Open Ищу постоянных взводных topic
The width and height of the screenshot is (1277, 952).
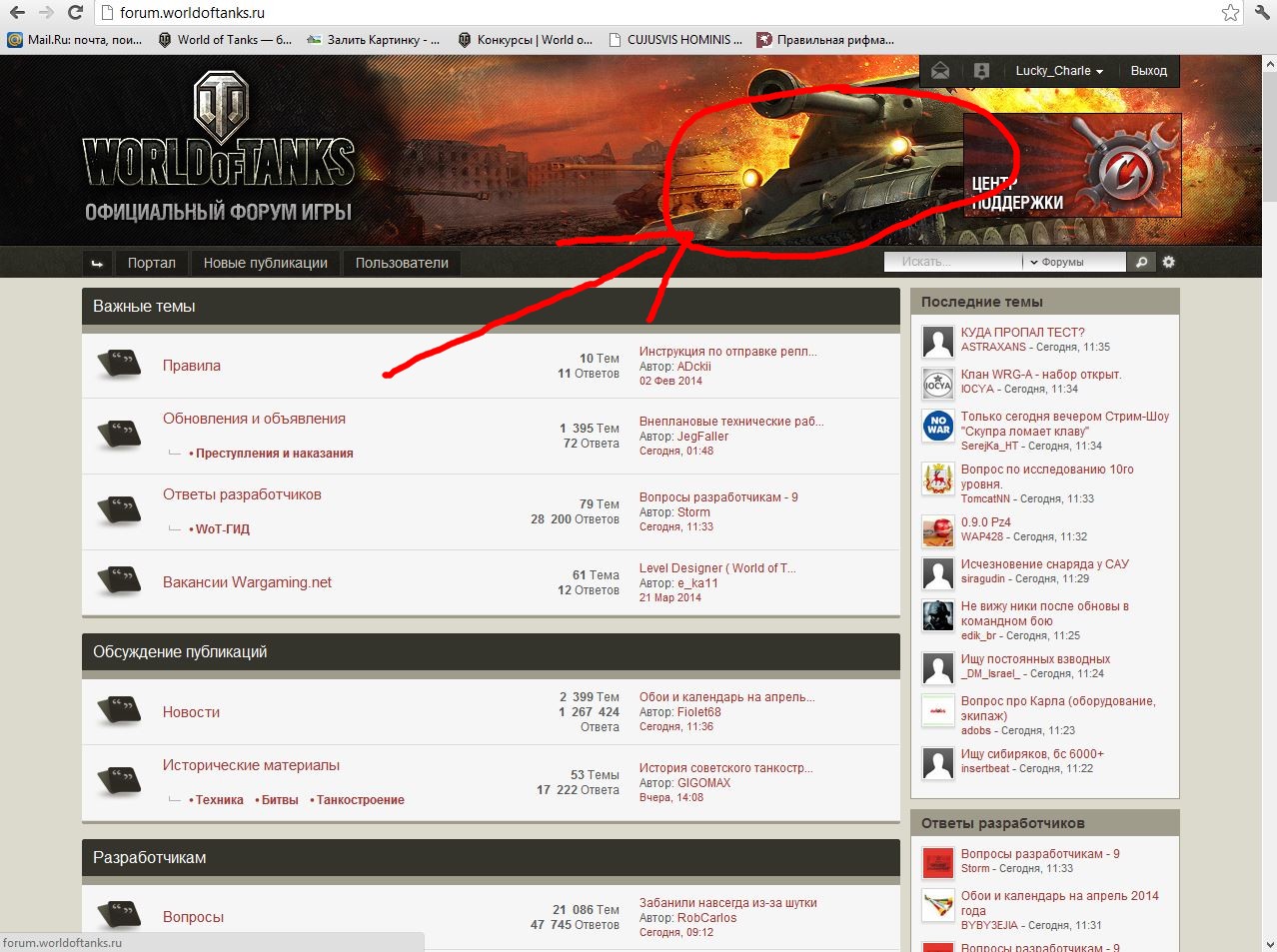pos(1035,659)
